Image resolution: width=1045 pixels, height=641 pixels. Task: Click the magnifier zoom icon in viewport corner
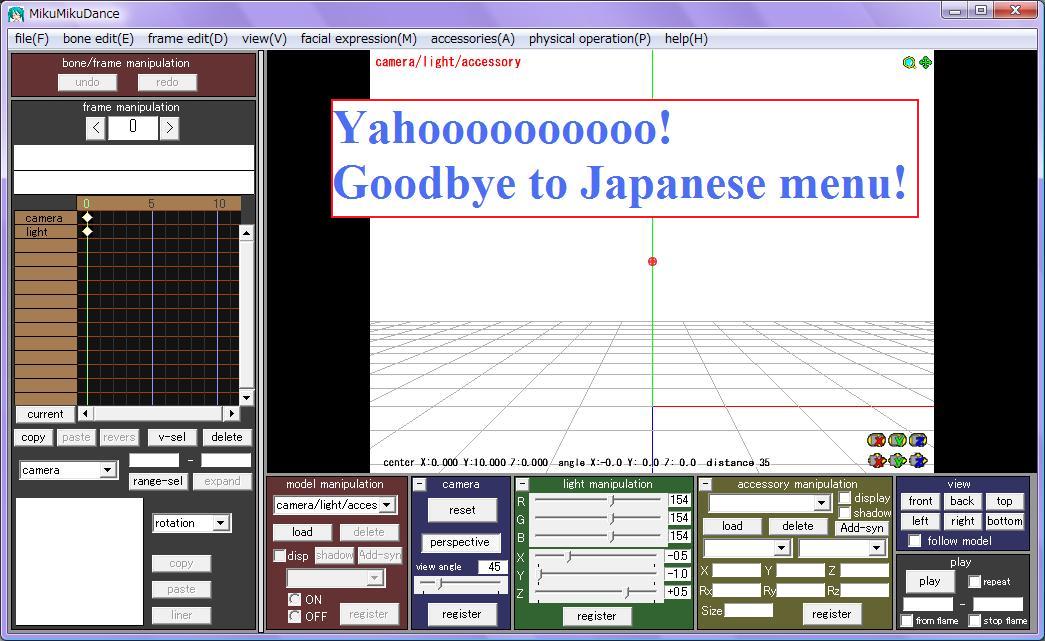(x=909, y=63)
